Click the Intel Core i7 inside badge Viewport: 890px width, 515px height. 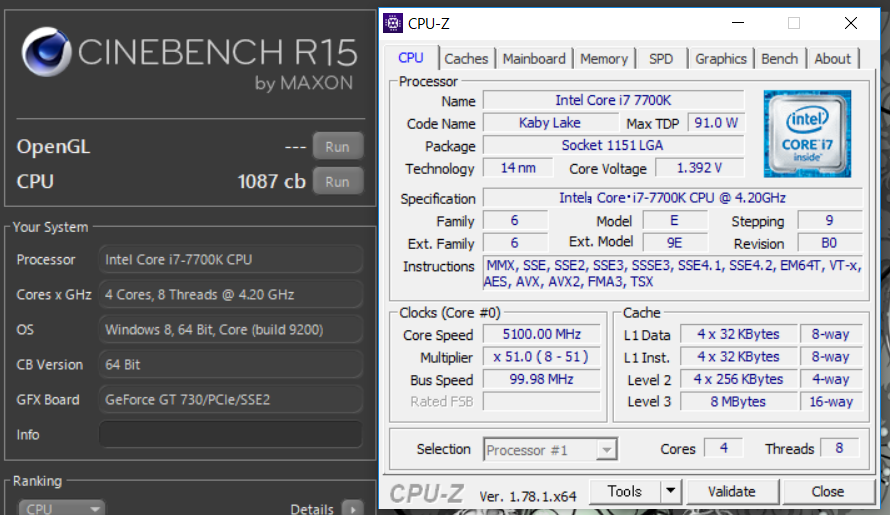[x=807, y=134]
